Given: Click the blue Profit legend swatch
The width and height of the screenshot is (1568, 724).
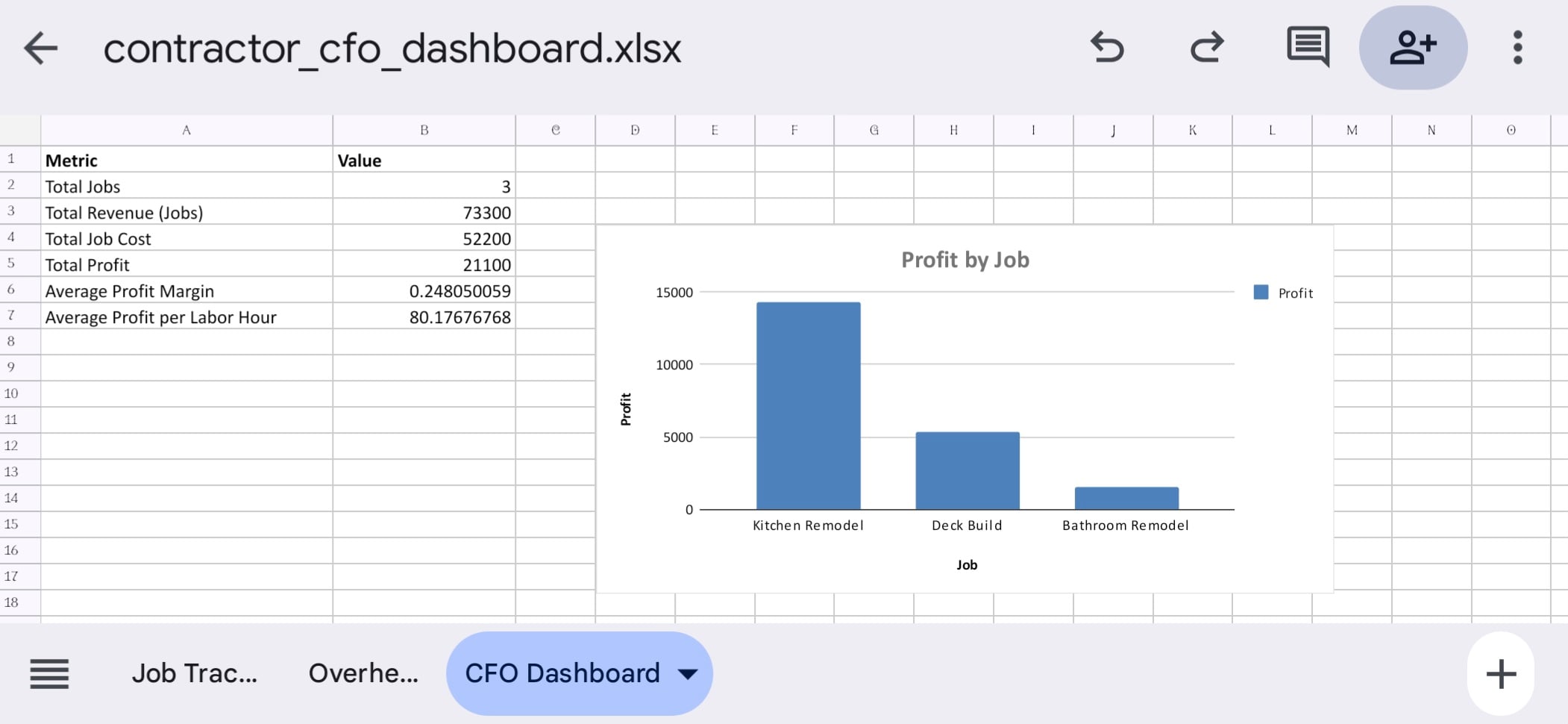Looking at the screenshot, I should (1261, 293).
